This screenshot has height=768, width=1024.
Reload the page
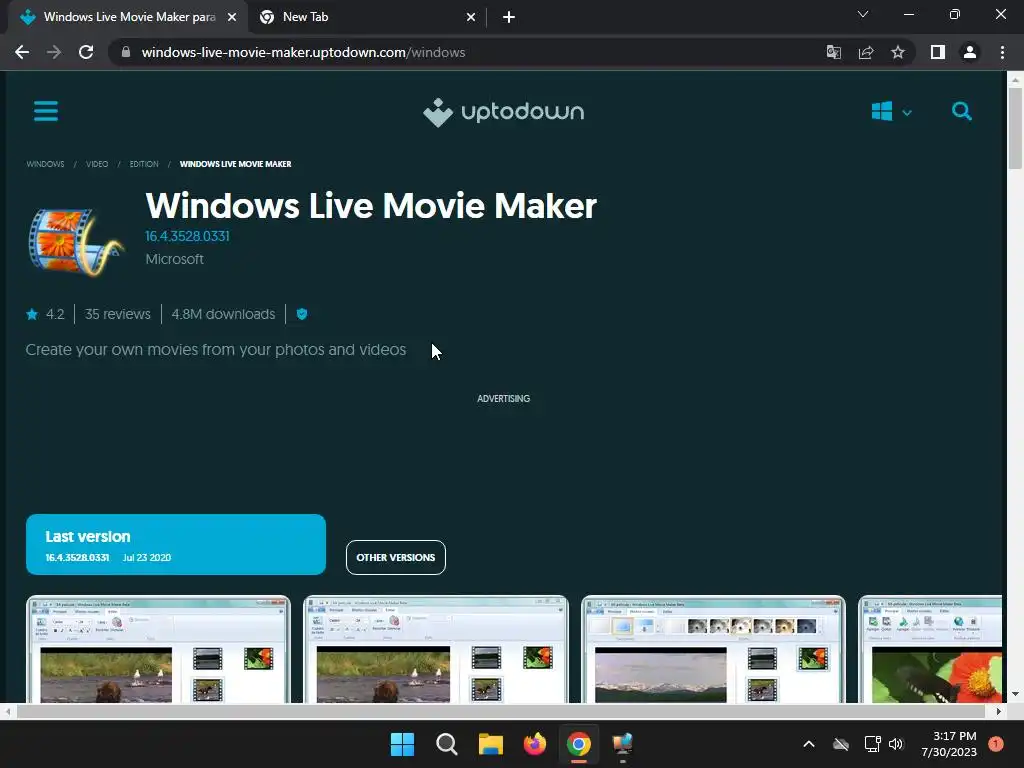tap(86, 52)
